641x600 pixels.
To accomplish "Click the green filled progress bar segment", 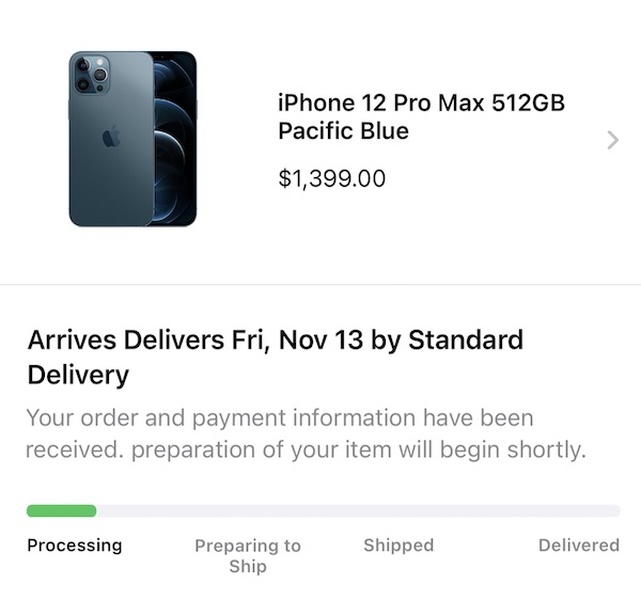I will coord(61,511).
